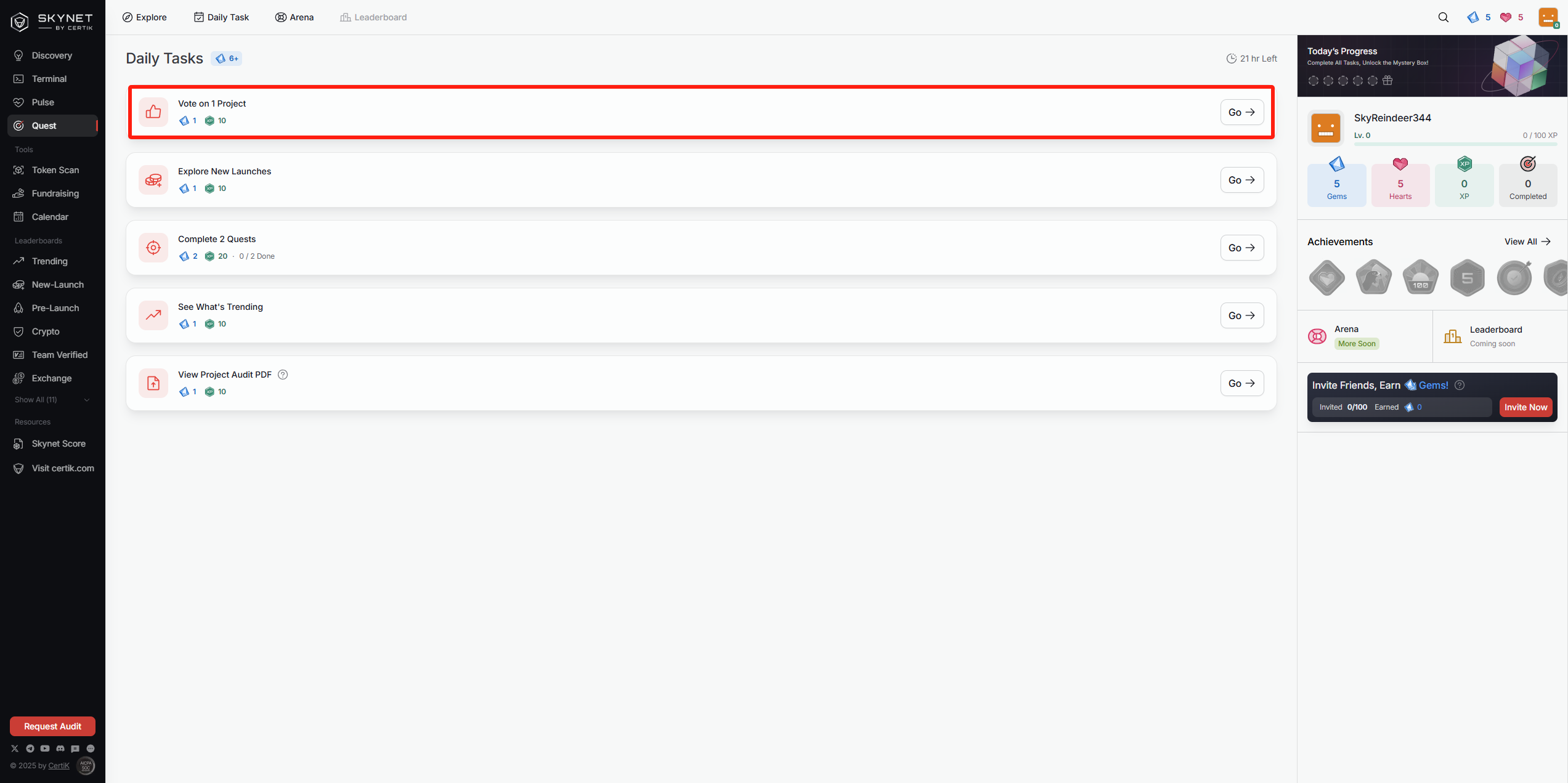Open View All achievements arrow

point(1527,241)
